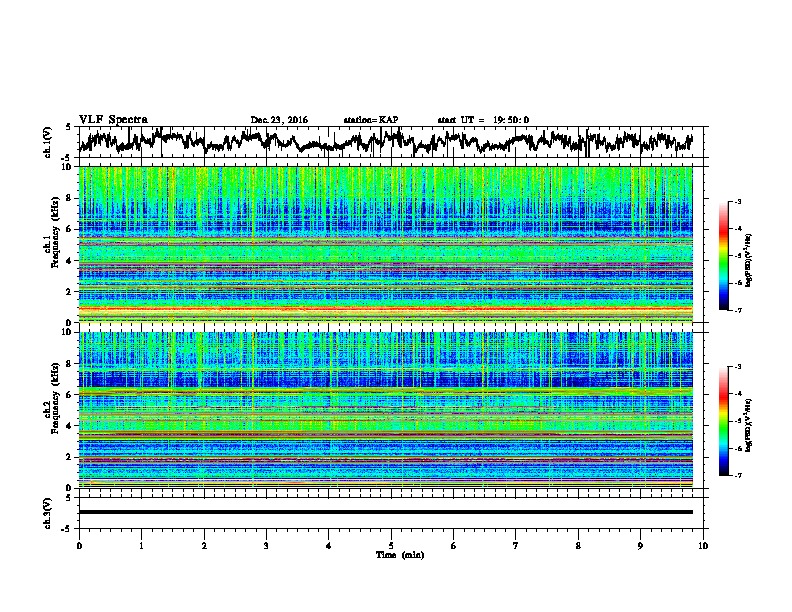The height and width of the screenshot is (612, 792).
Task: Click time axis tick label "1"
Action: click(x=141, y=546)
